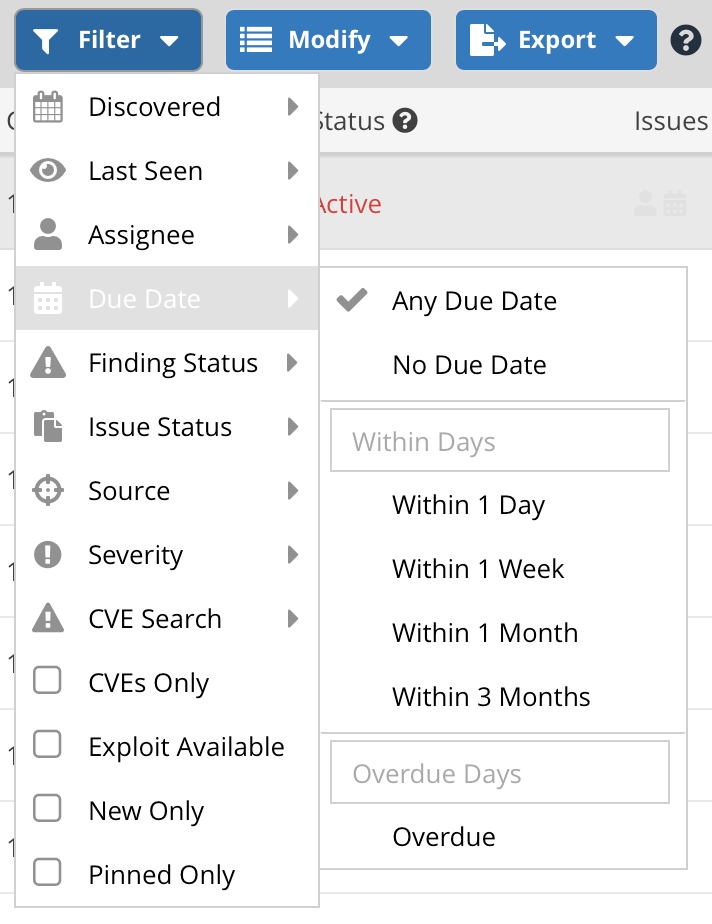The height and width of the screenshot is (924, 712).
Task: Click the Overdue Days input field
Action: coord(500,772)
